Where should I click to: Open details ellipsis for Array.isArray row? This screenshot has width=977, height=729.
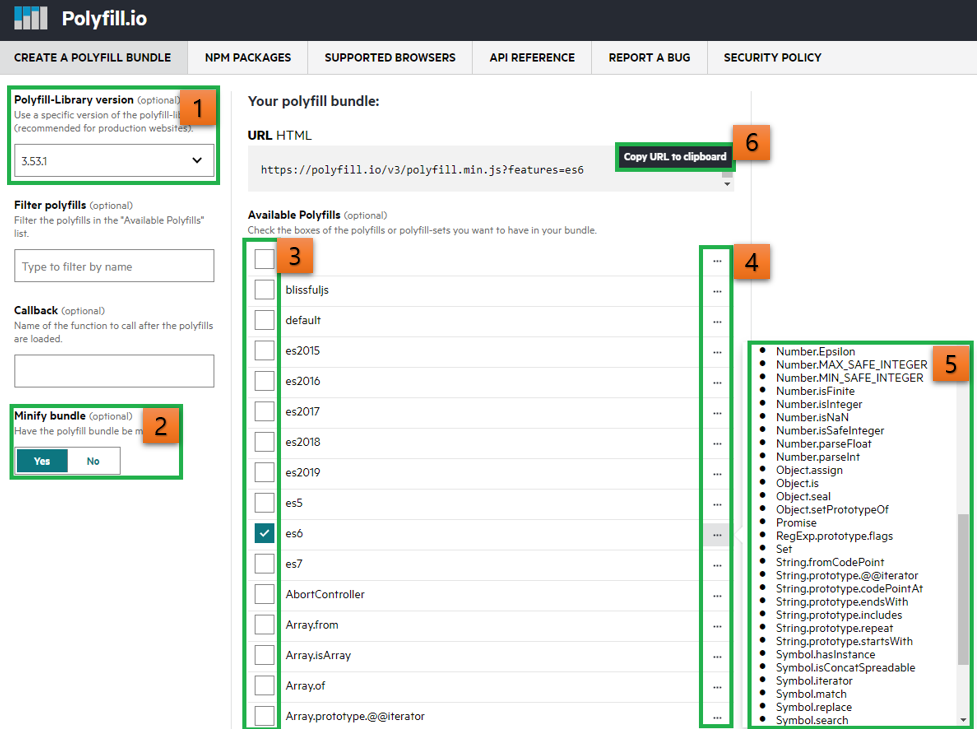[717, 657]
